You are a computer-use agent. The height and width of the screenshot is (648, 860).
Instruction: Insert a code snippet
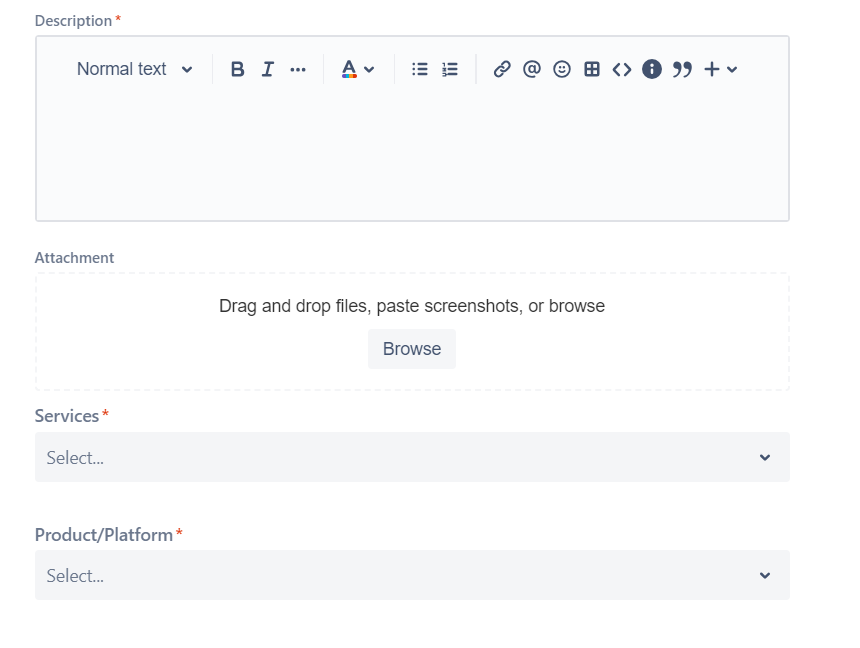[x=621, y=70]
